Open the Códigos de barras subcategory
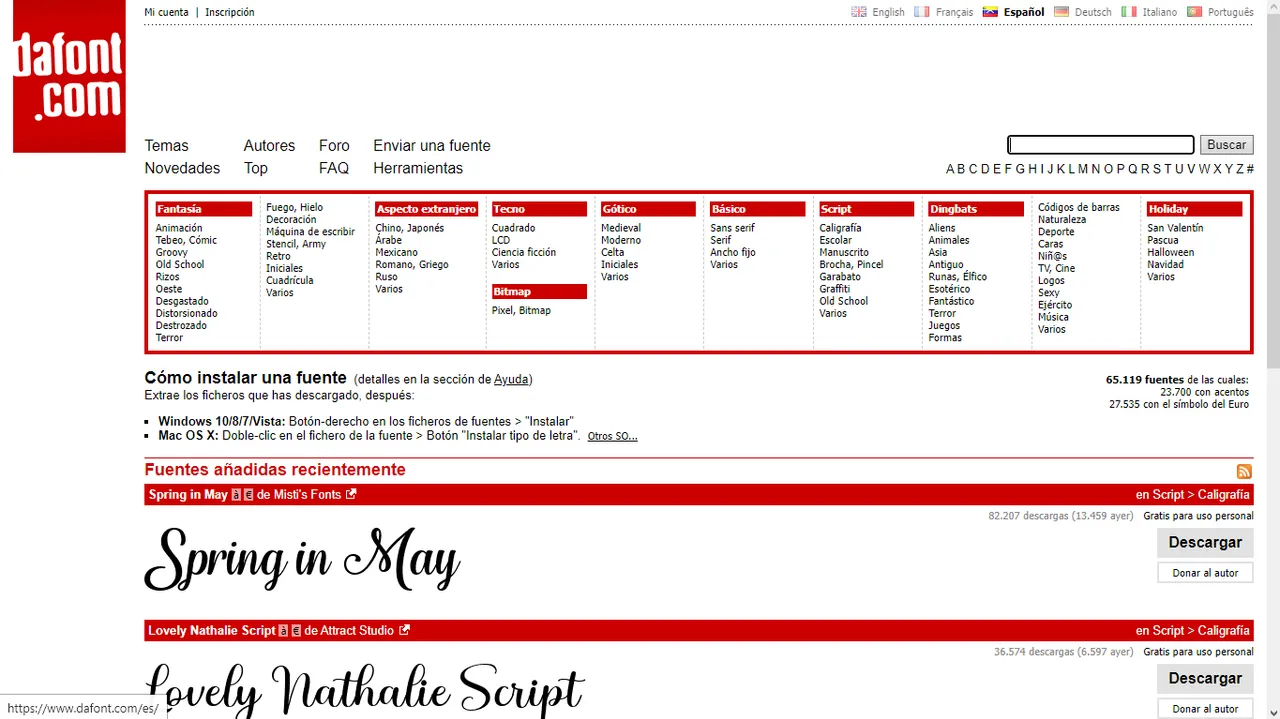 1079,207
